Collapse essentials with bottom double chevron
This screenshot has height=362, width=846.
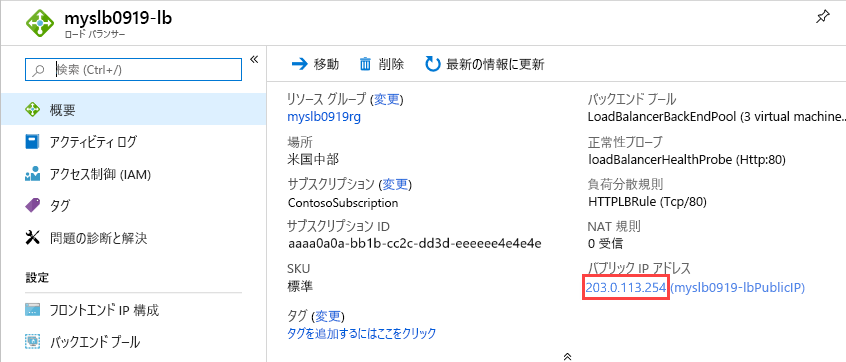[x=567, y=357]
